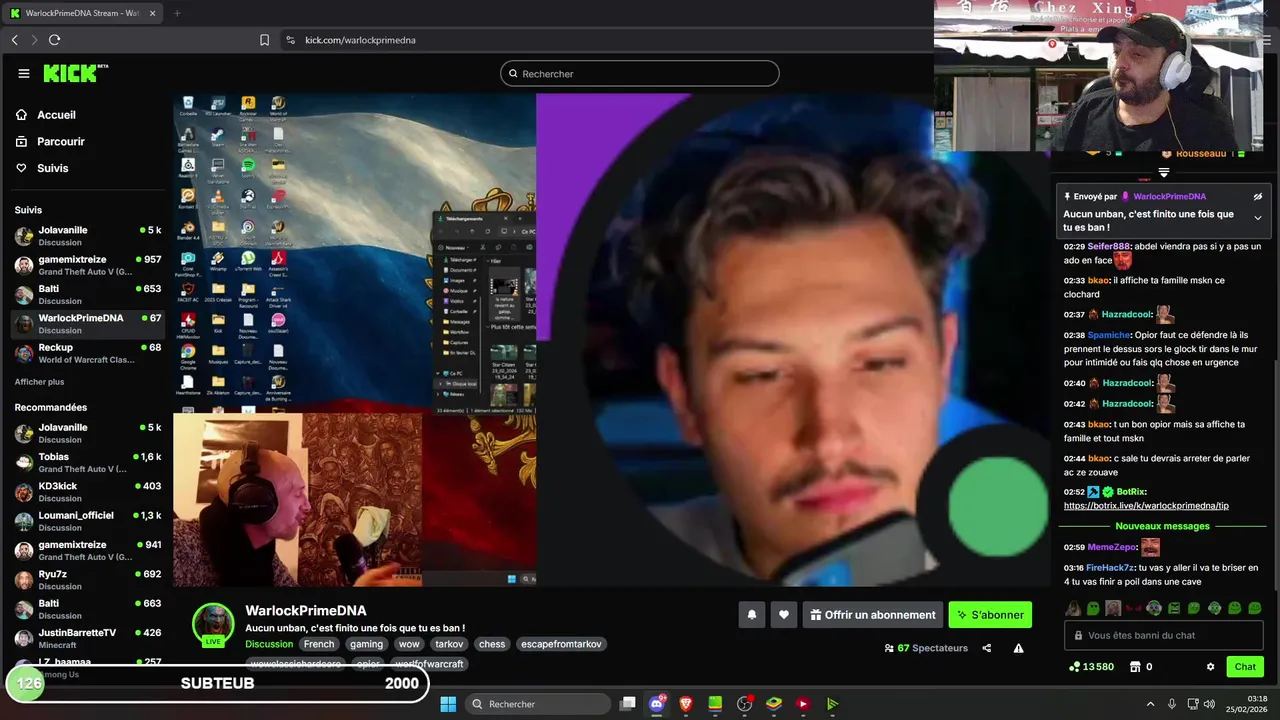This screenshot has width=1280, height=720.
Task: Click the streamer's LIVE avatar
Action: click(x=213, y=625)
